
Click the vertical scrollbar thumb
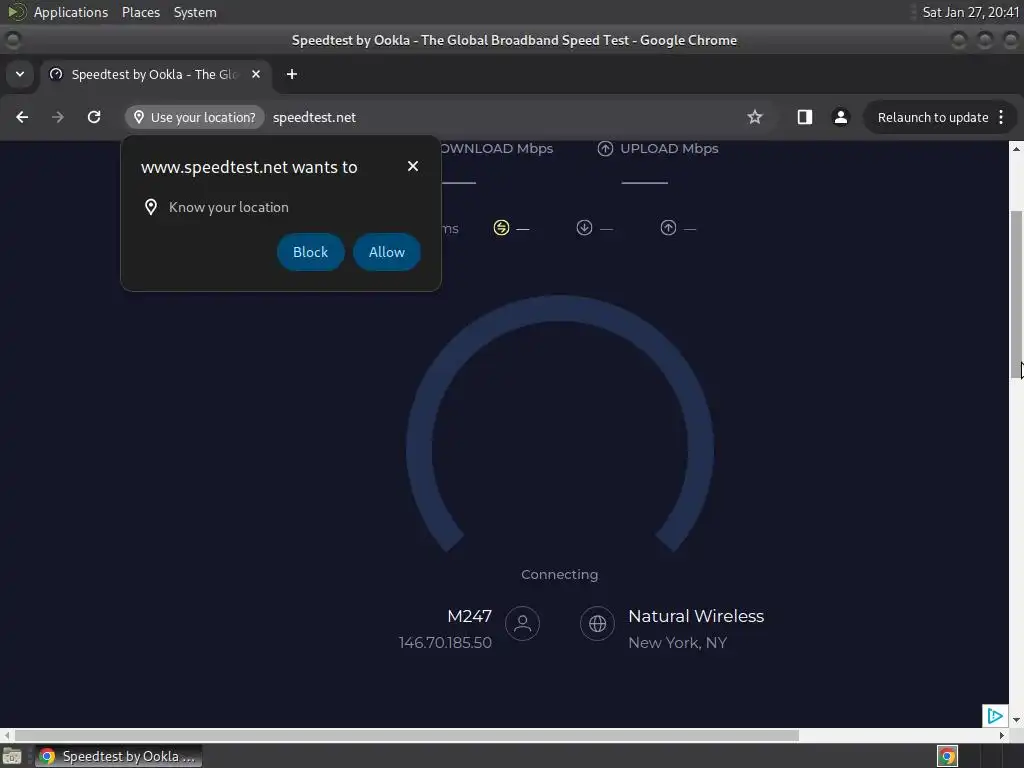[x=1016, y=294]
